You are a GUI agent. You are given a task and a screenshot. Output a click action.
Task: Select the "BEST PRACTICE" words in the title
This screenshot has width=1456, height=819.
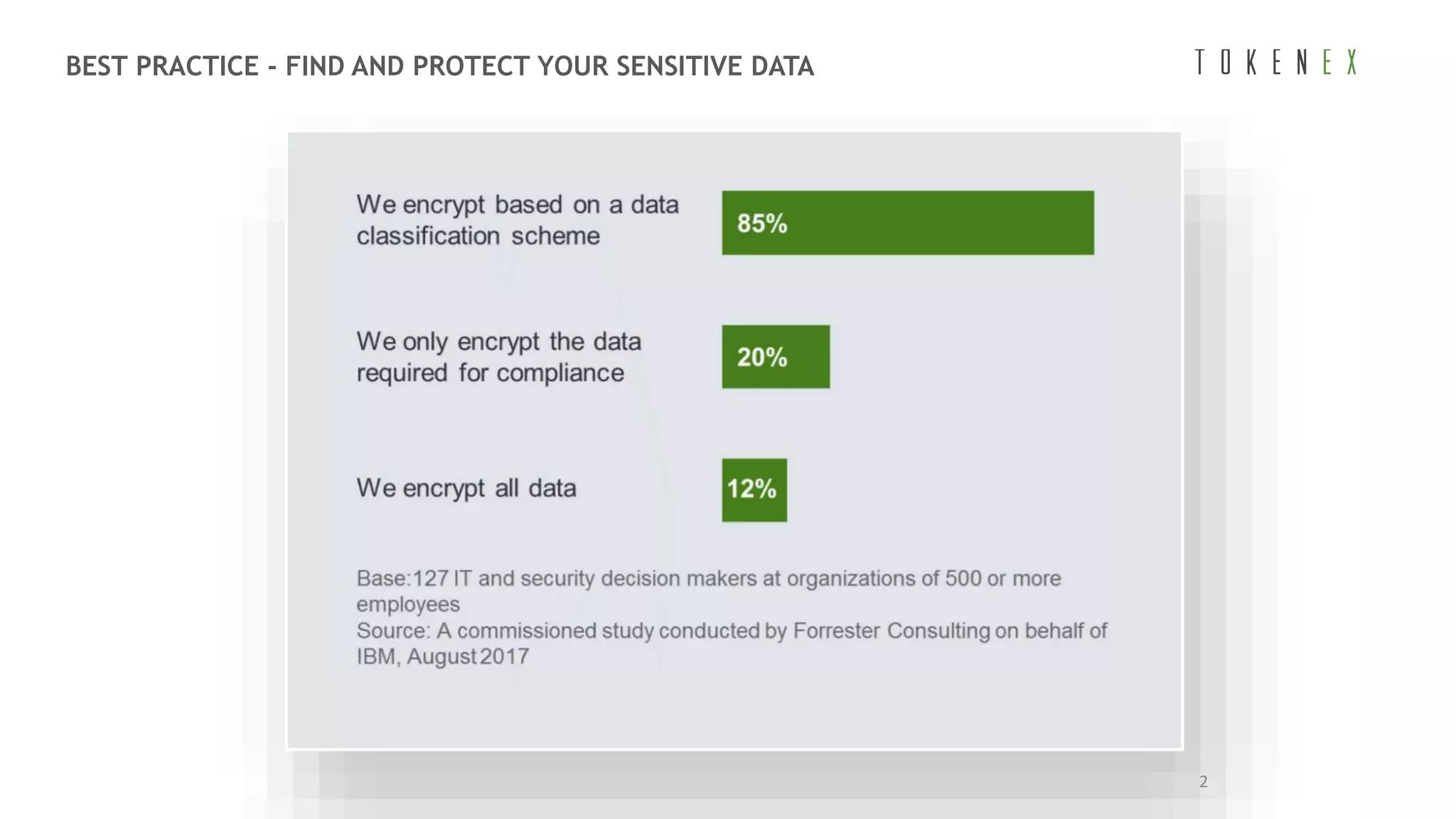(x=162, y=66)
